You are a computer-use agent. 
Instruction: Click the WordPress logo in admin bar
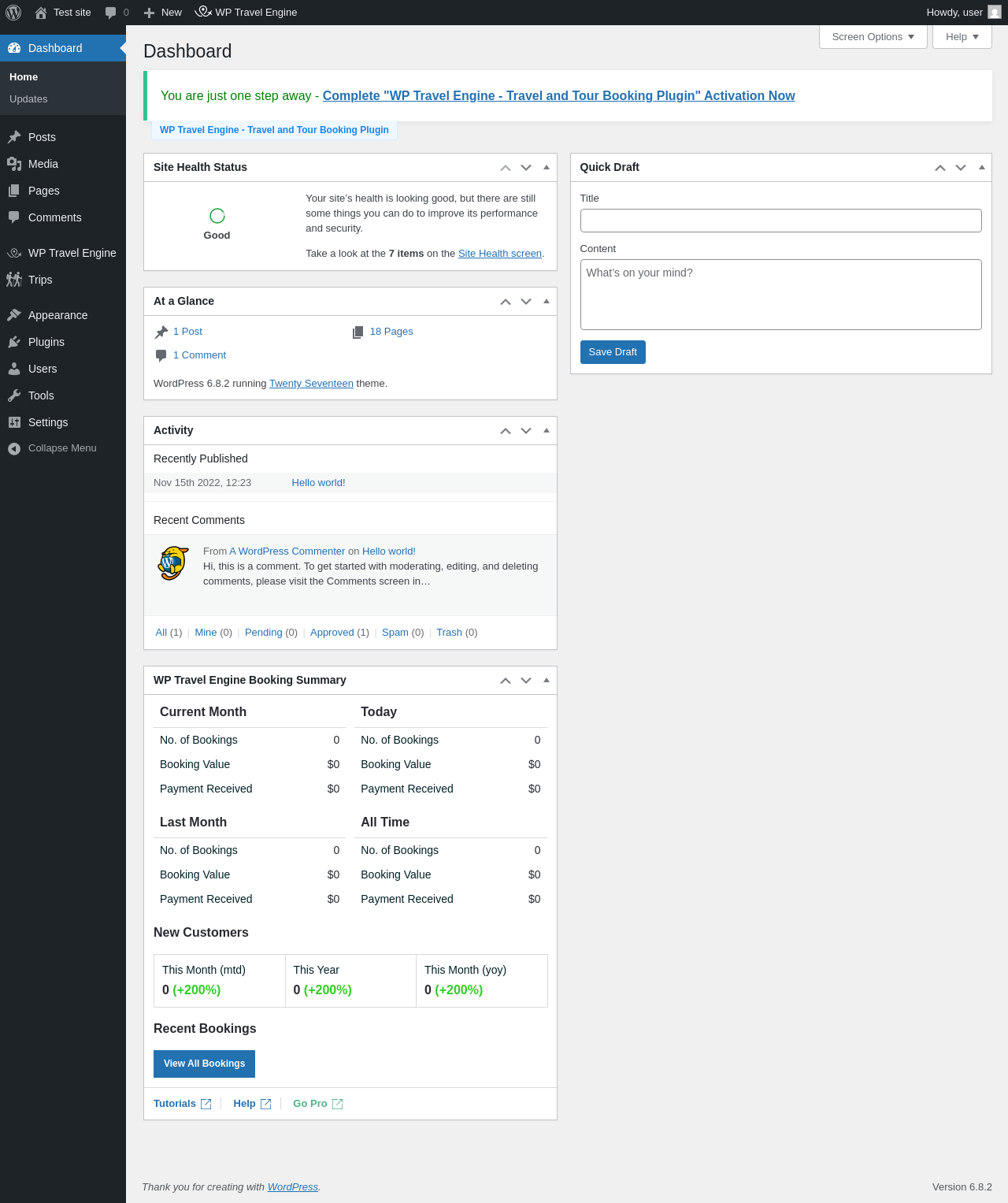click(x=13, y=13)
